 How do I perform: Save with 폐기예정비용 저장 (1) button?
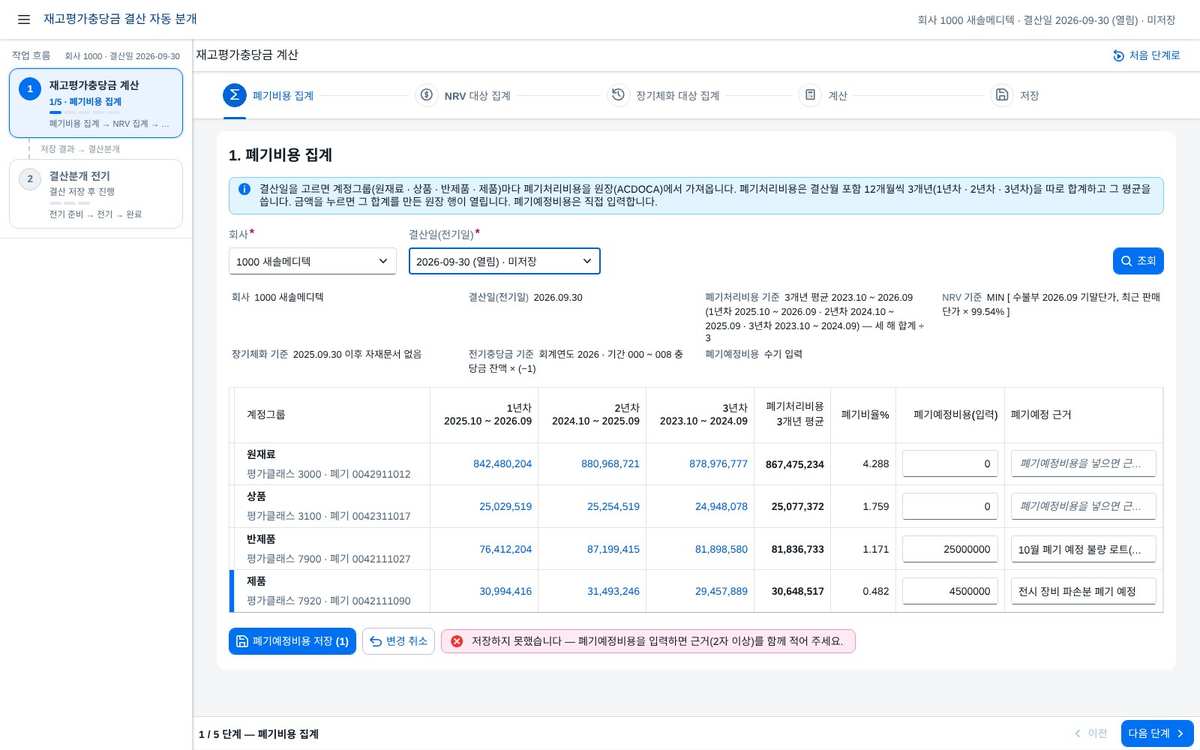tap(292, 641)
